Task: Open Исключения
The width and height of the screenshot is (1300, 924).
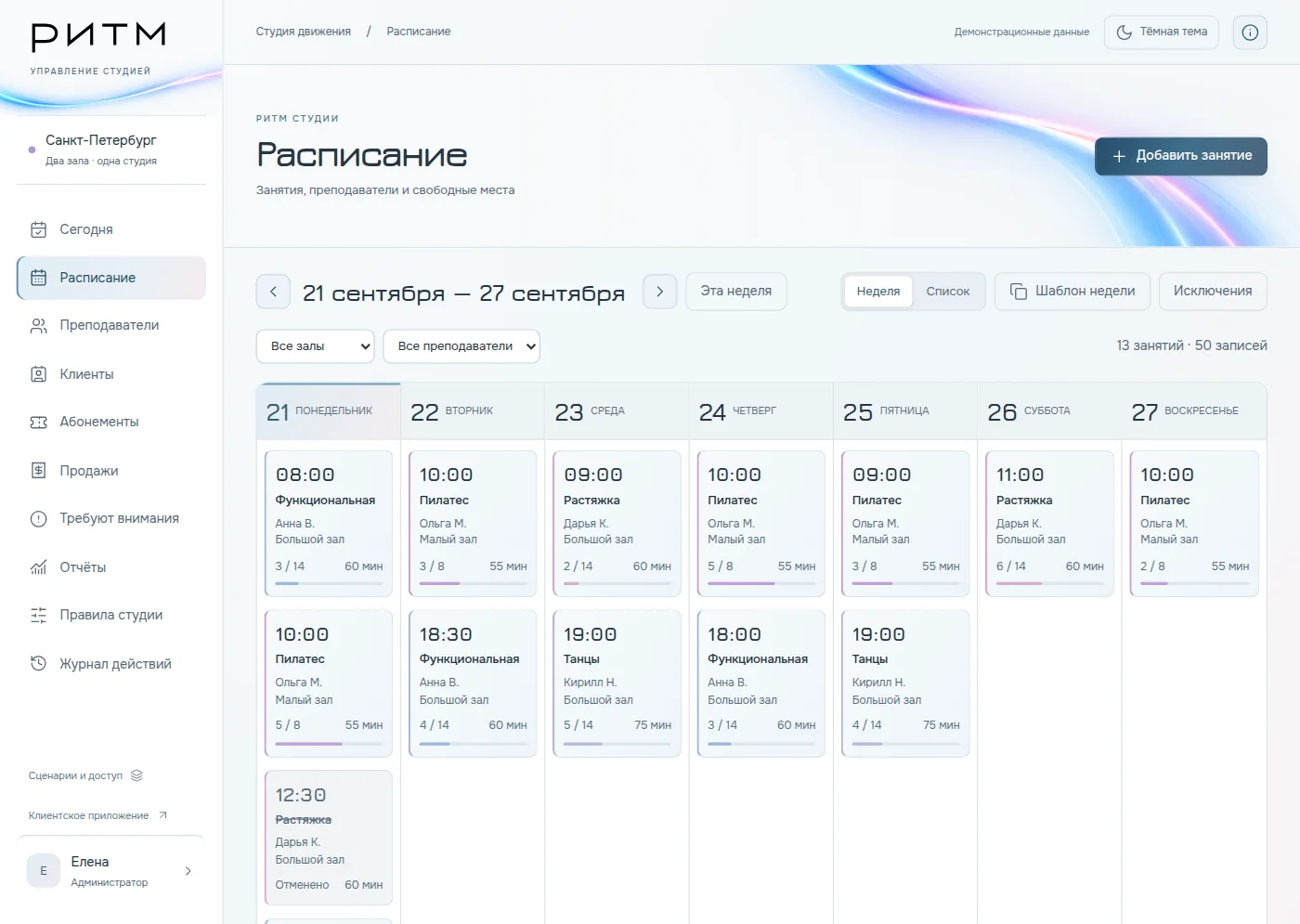Action: tap(1213, 292)
